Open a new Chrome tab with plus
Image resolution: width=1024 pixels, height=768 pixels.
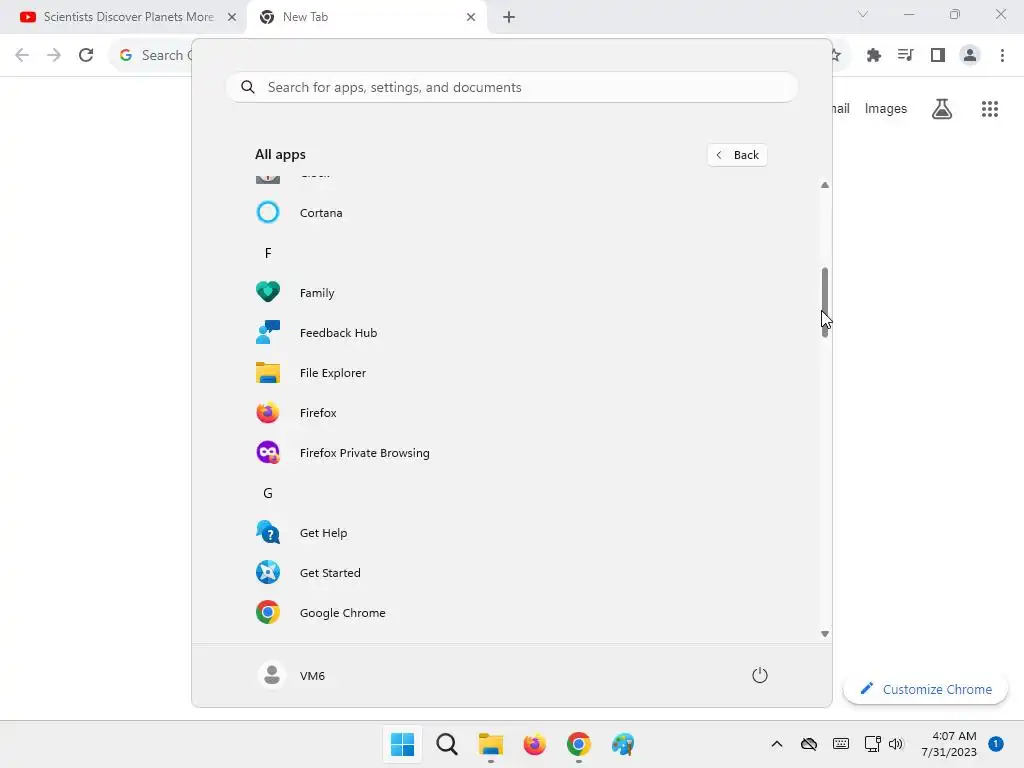click(509, 17)
